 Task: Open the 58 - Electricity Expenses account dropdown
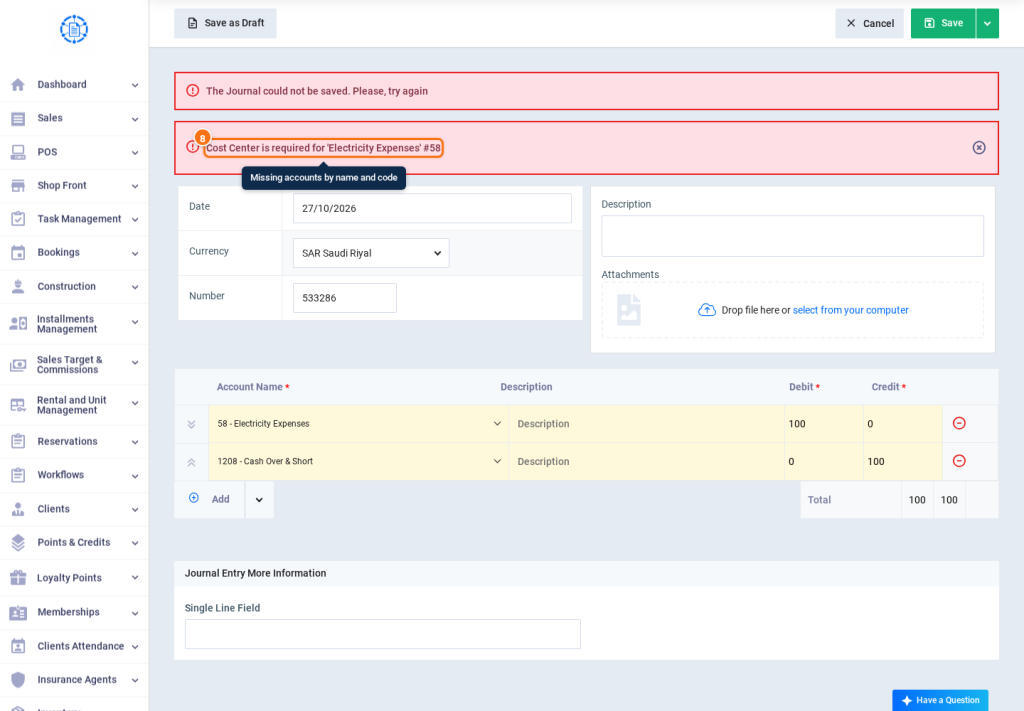(x=359, y=424)
